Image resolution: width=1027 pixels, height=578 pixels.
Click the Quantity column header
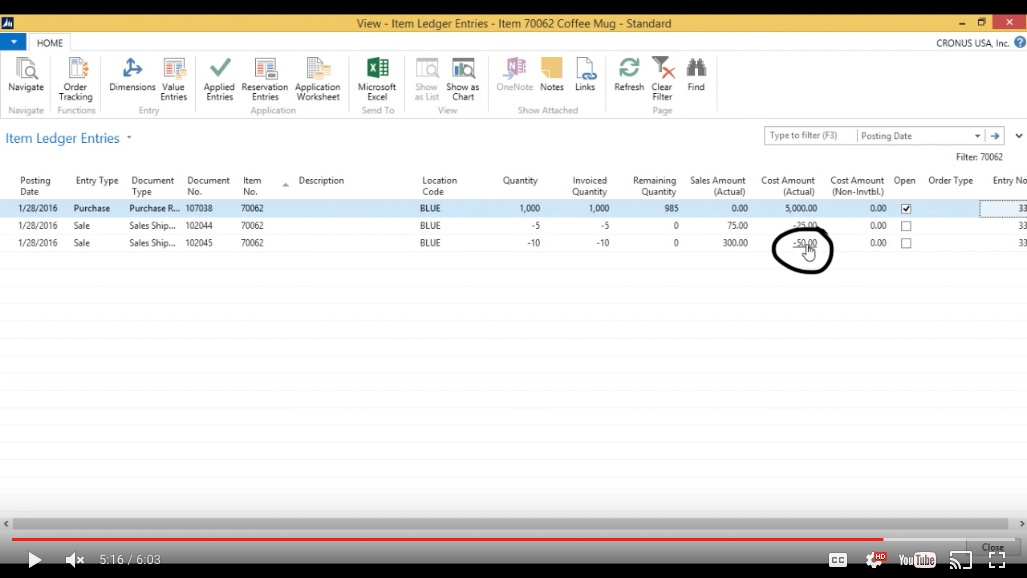click(520, 181)
